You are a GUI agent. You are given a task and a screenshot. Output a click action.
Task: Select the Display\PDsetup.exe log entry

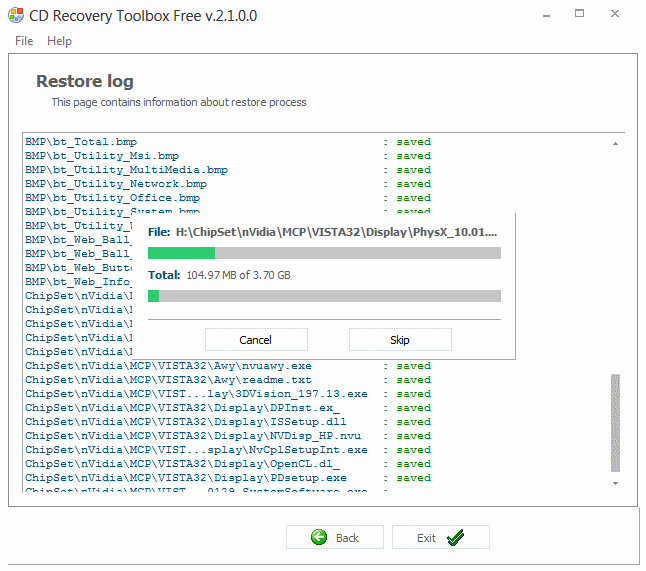pyautogui.click(x=228, y=478)
